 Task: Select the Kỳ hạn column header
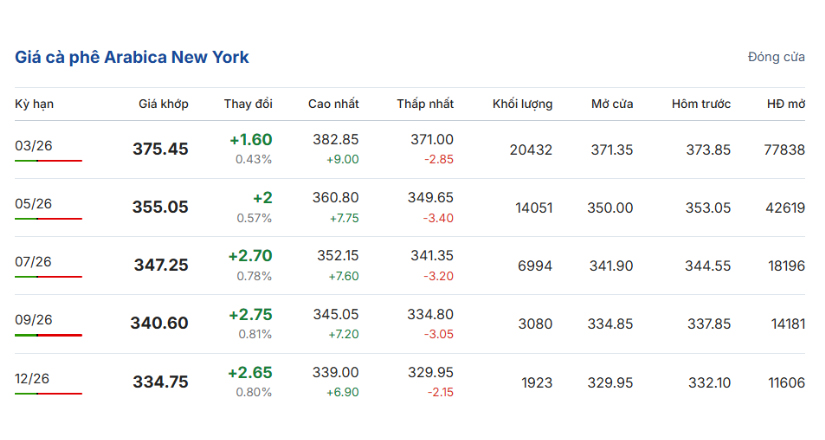point(34,104)
